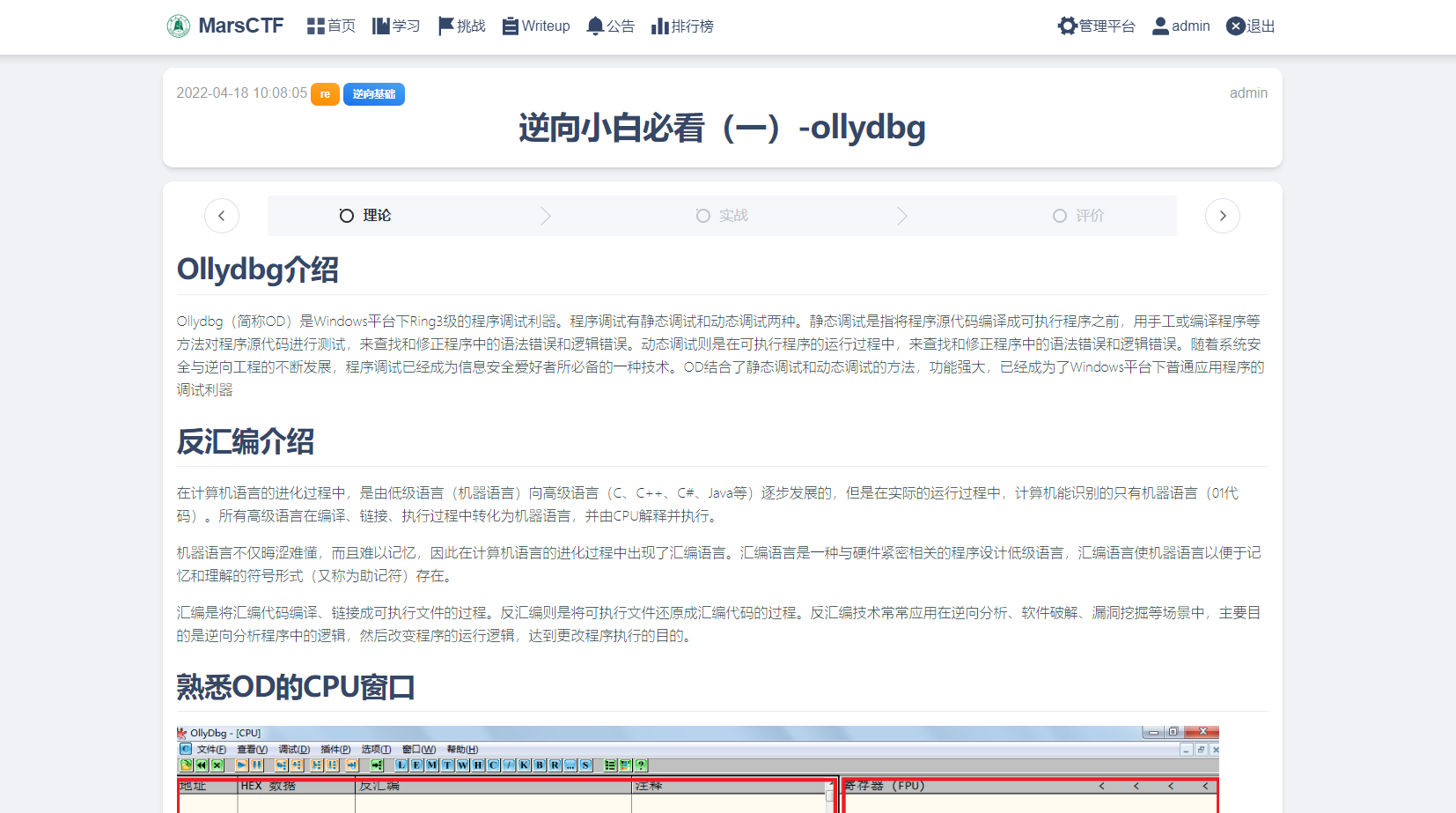The image size is (1456, 813).
Task: Click the previous step arrow button
Action: [222, 216]
